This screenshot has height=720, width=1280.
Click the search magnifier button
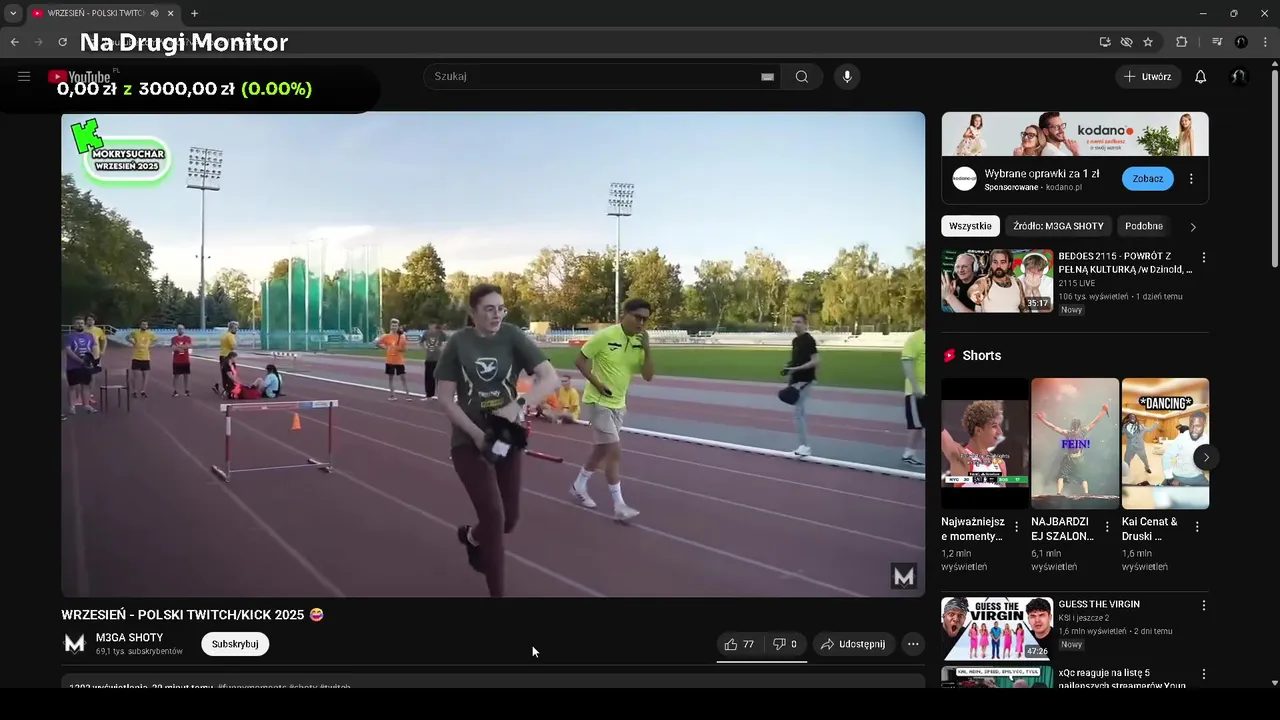801,77
